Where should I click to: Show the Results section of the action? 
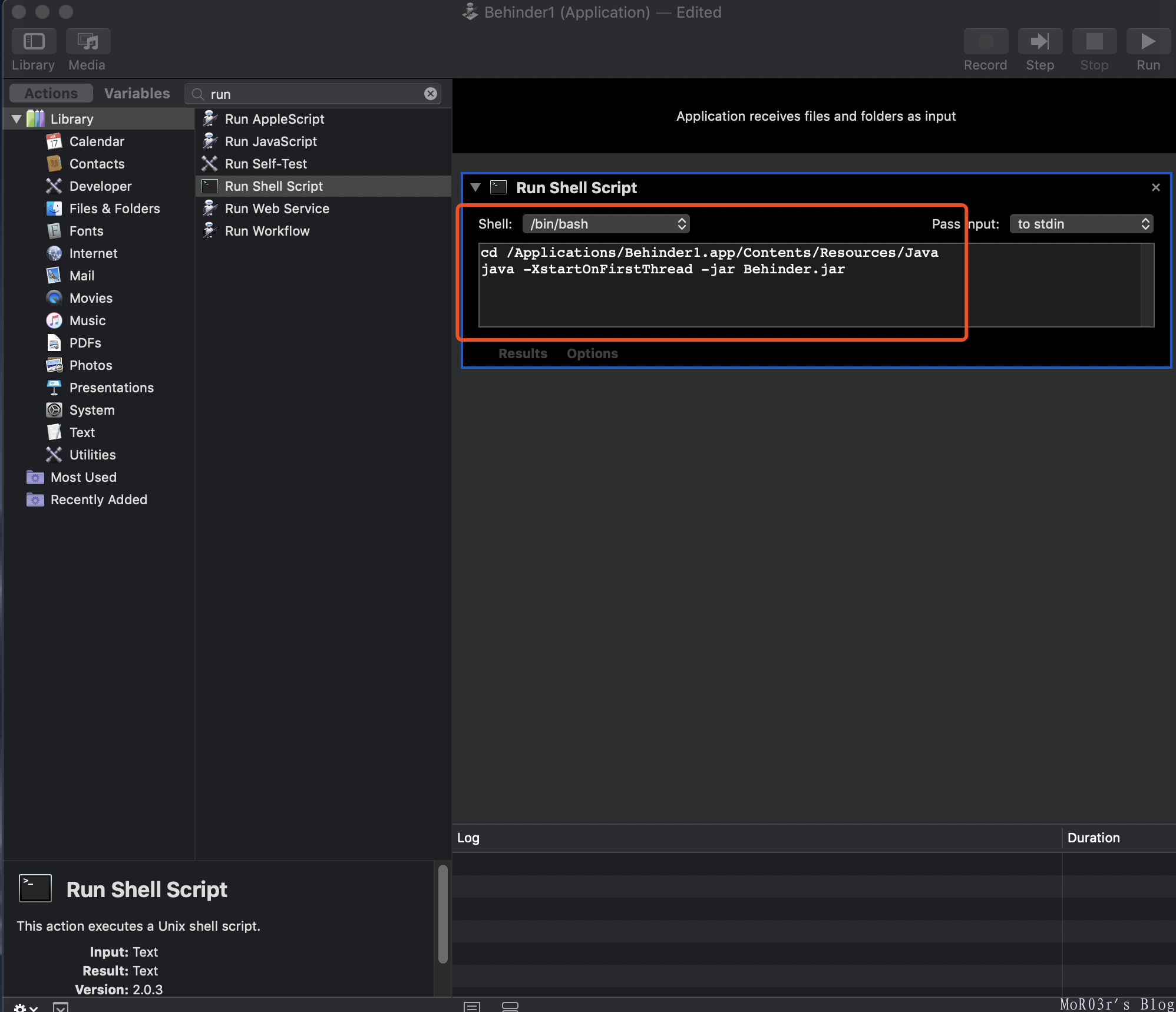coord(523,353)
